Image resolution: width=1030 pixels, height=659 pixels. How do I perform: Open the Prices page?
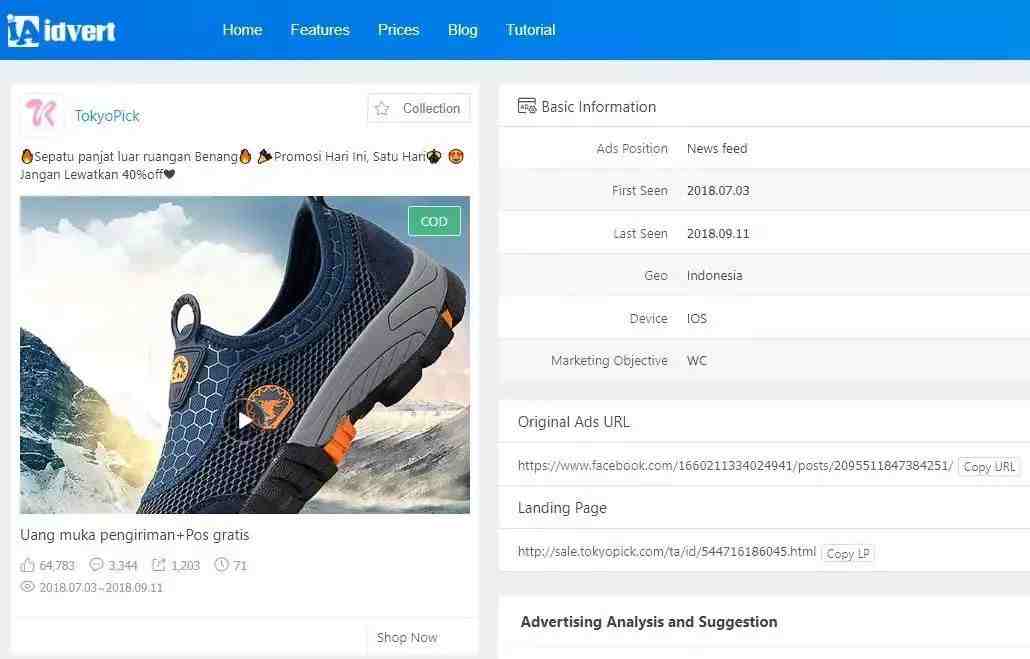click(x=398, y=30)
